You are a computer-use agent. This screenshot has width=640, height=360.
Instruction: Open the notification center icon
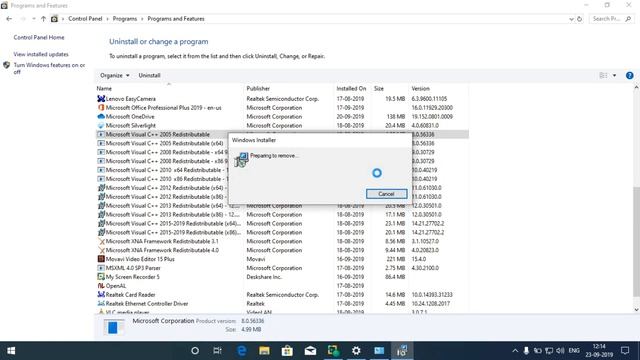click(625, 351)
